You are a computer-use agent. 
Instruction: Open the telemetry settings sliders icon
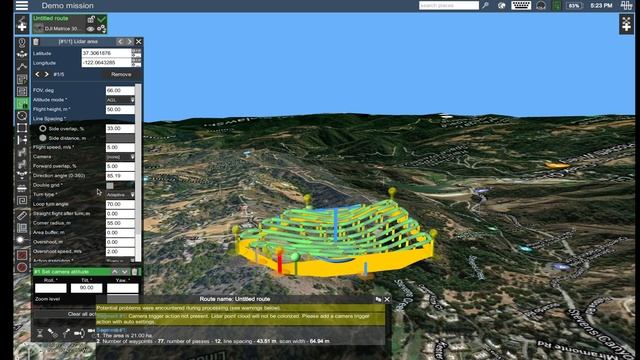pyautogui.click(x=627, y=5)
